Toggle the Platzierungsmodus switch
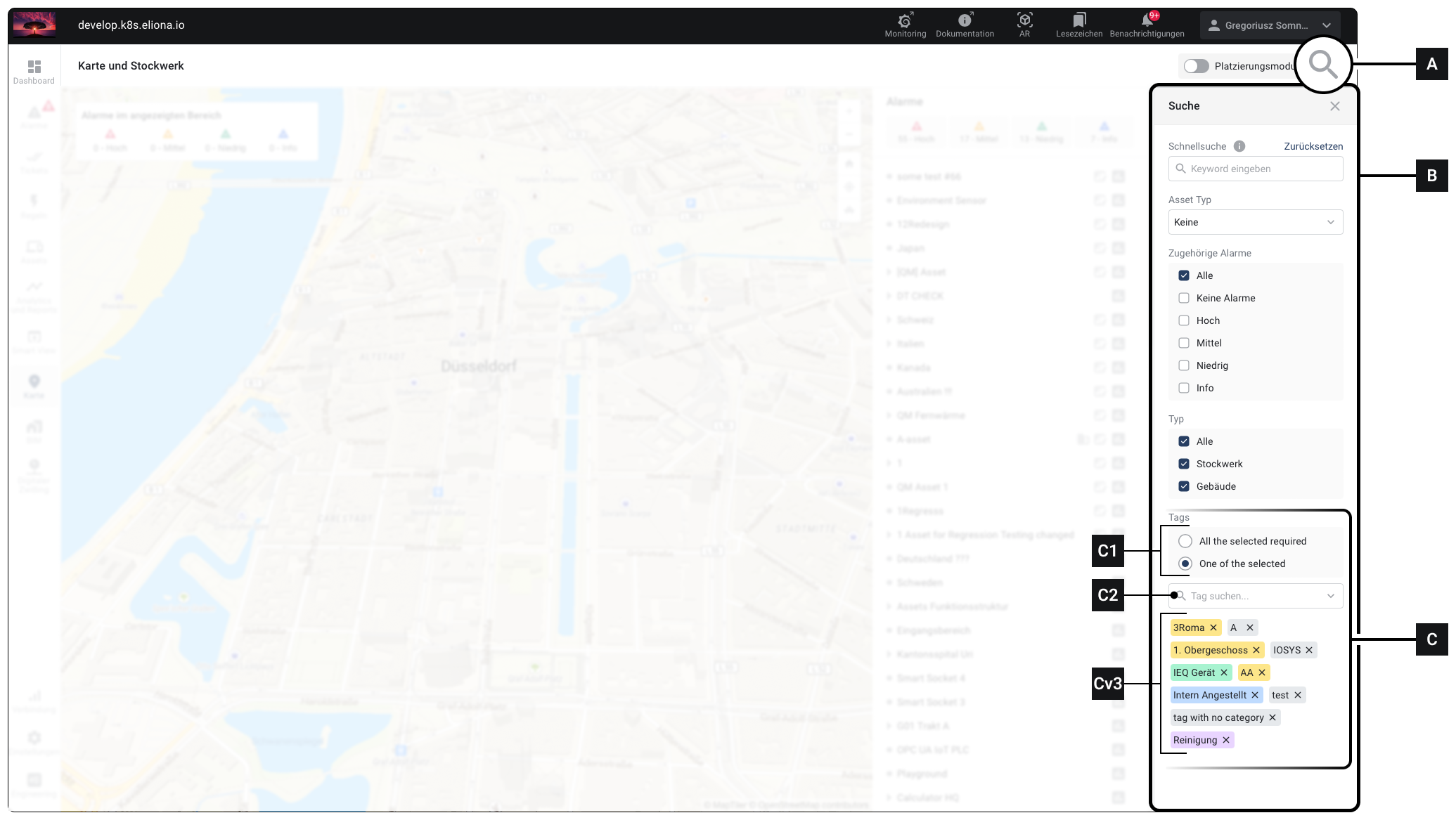The width and height of the screenshot is (1456, 820). 1196,66
